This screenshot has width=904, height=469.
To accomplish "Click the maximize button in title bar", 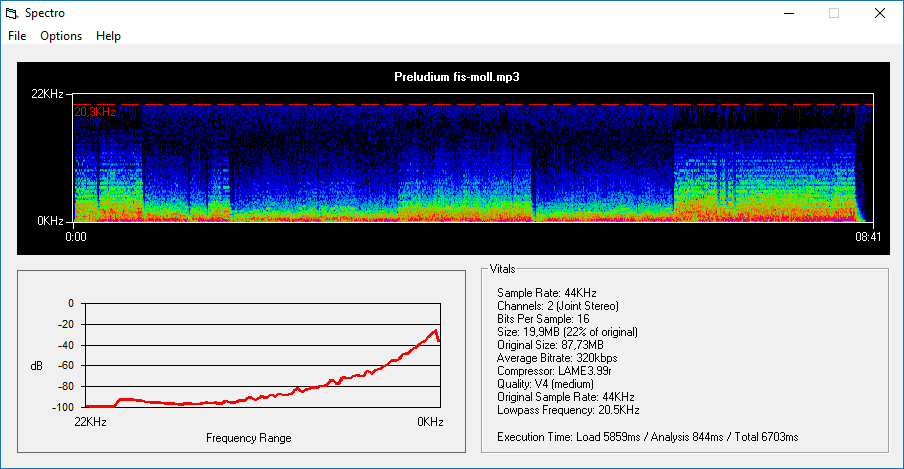I will (x=834, y=13).
